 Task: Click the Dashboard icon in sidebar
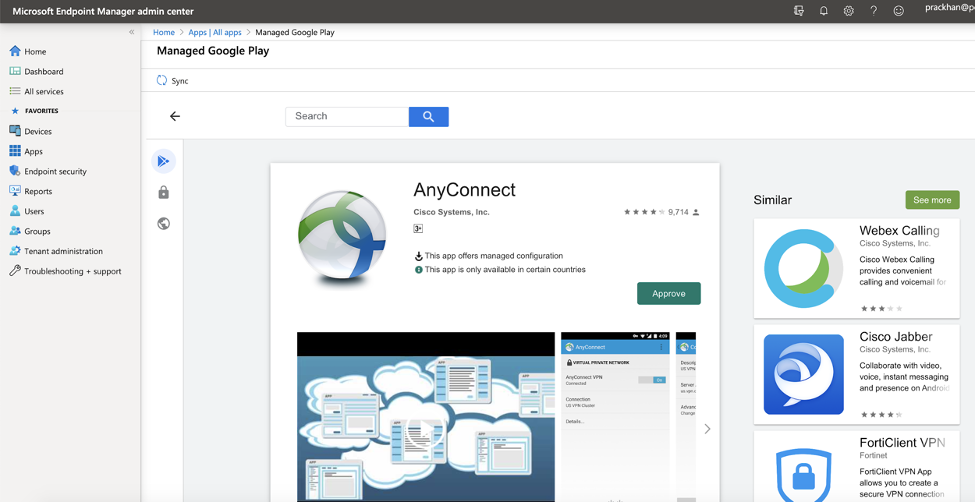coord(15,71)
